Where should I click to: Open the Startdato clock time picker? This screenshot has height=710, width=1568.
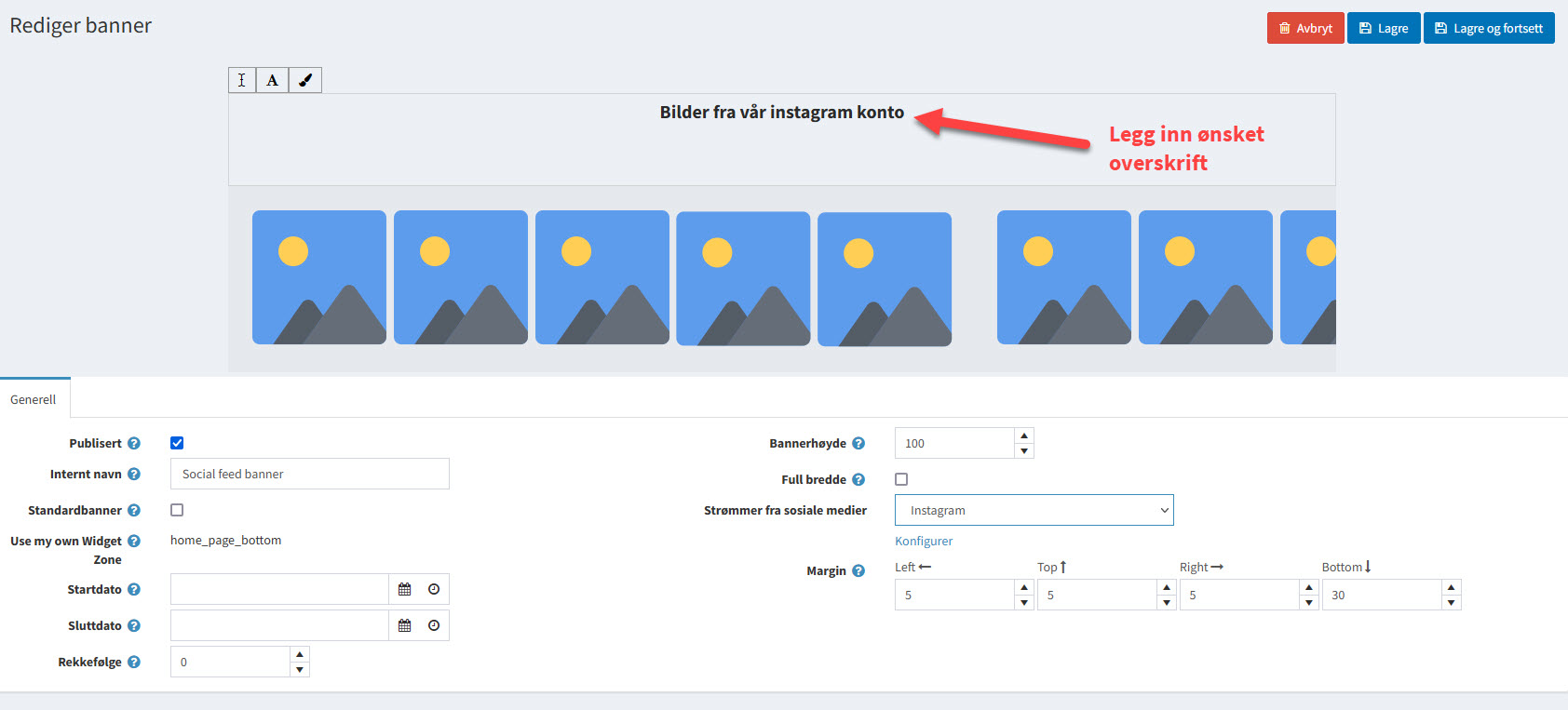point(434,589)
